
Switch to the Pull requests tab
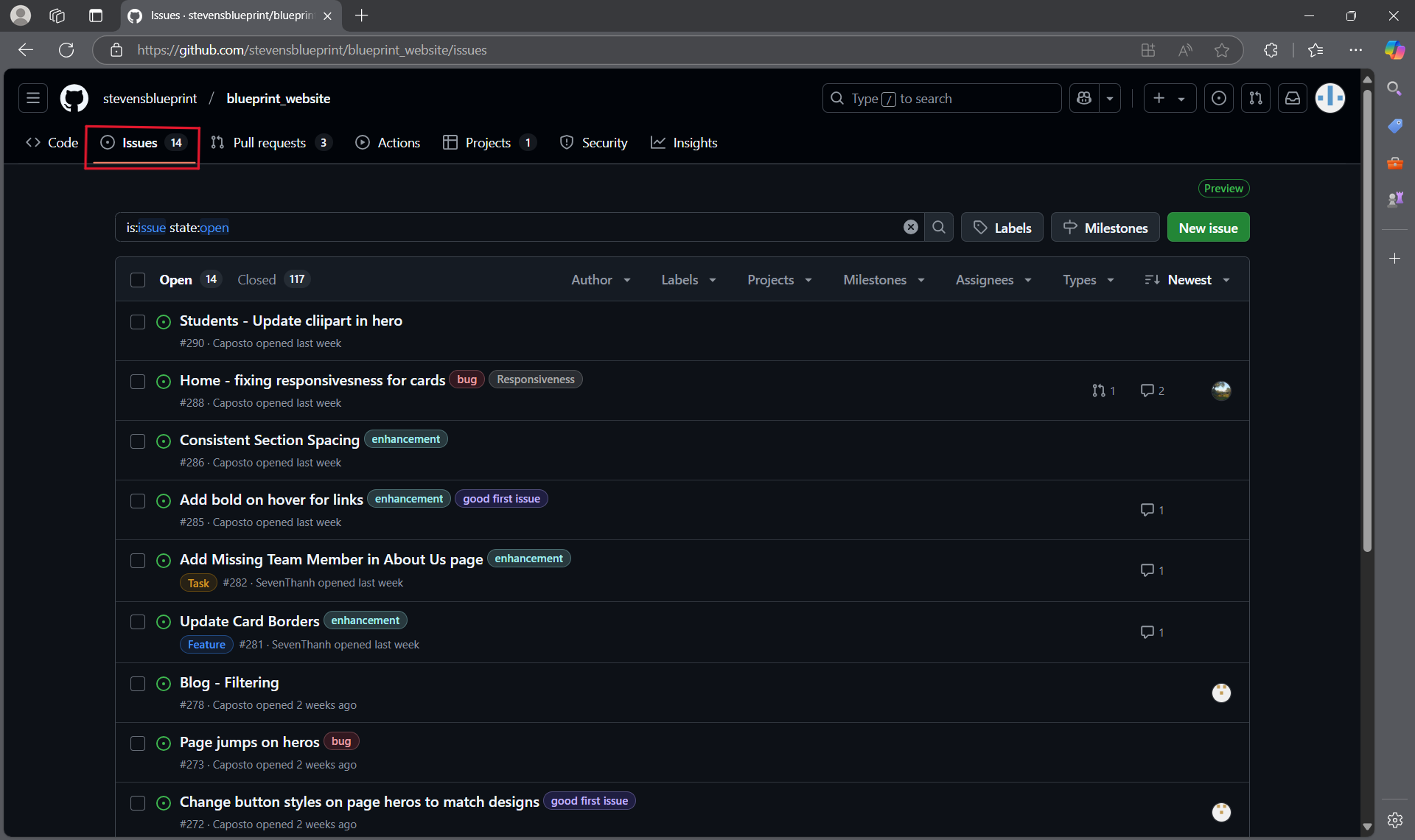(270, 143)
